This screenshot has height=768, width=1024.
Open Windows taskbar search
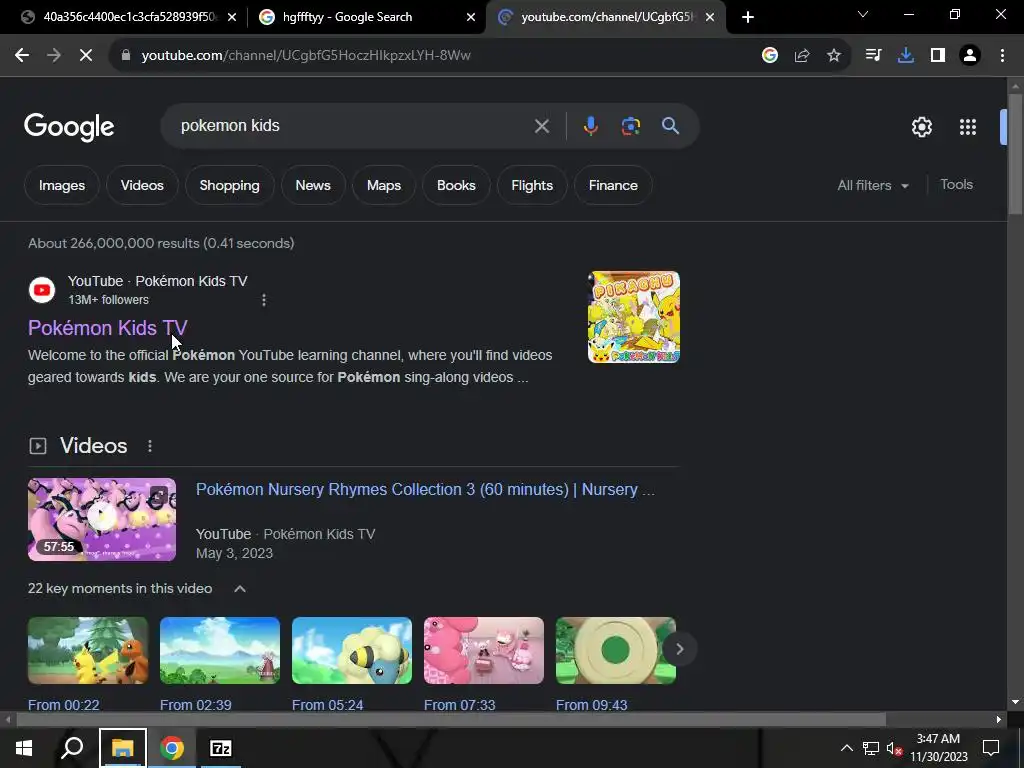pos(72,748)
